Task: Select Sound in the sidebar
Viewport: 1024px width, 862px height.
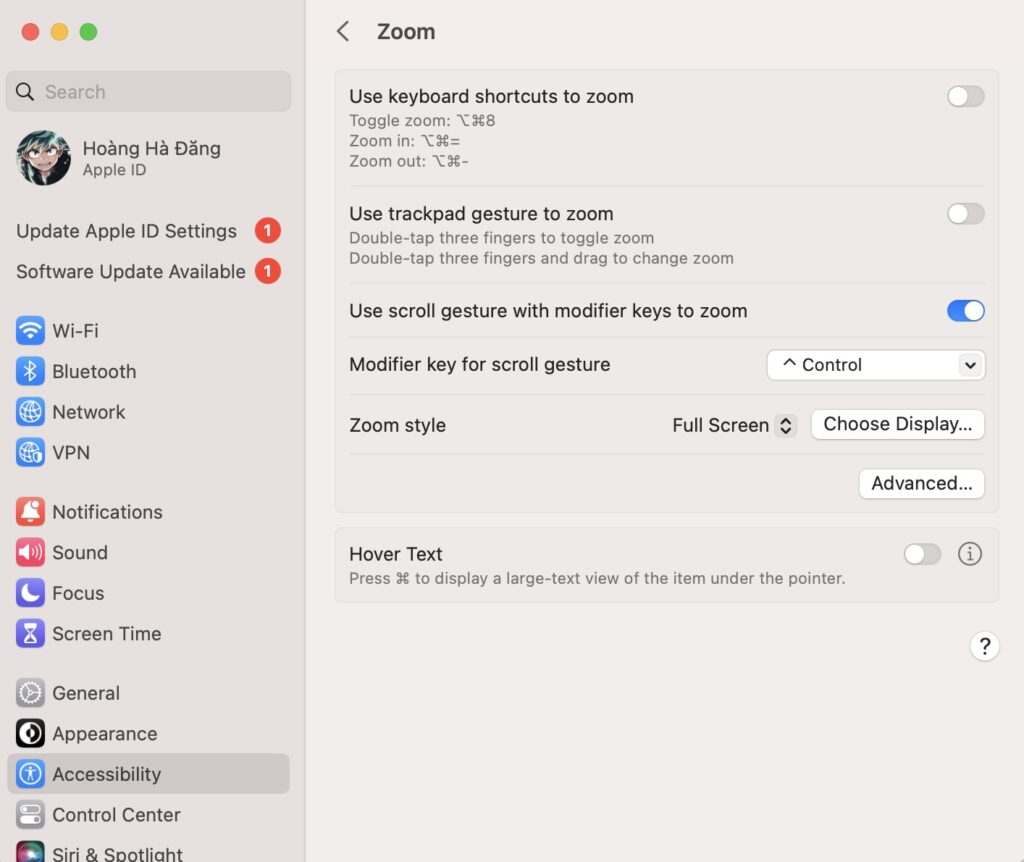Action: pos(148,552)
